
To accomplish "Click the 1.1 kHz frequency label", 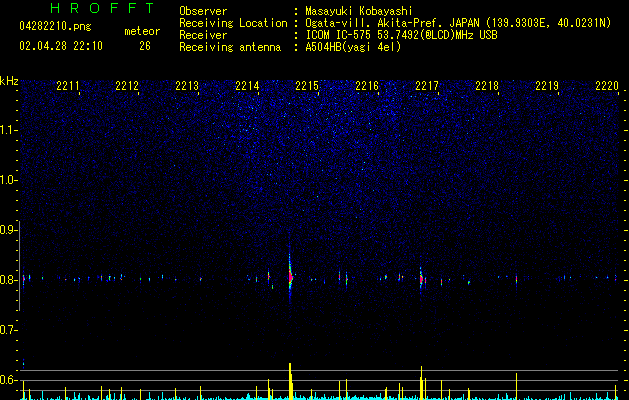I will pos(8,130).
